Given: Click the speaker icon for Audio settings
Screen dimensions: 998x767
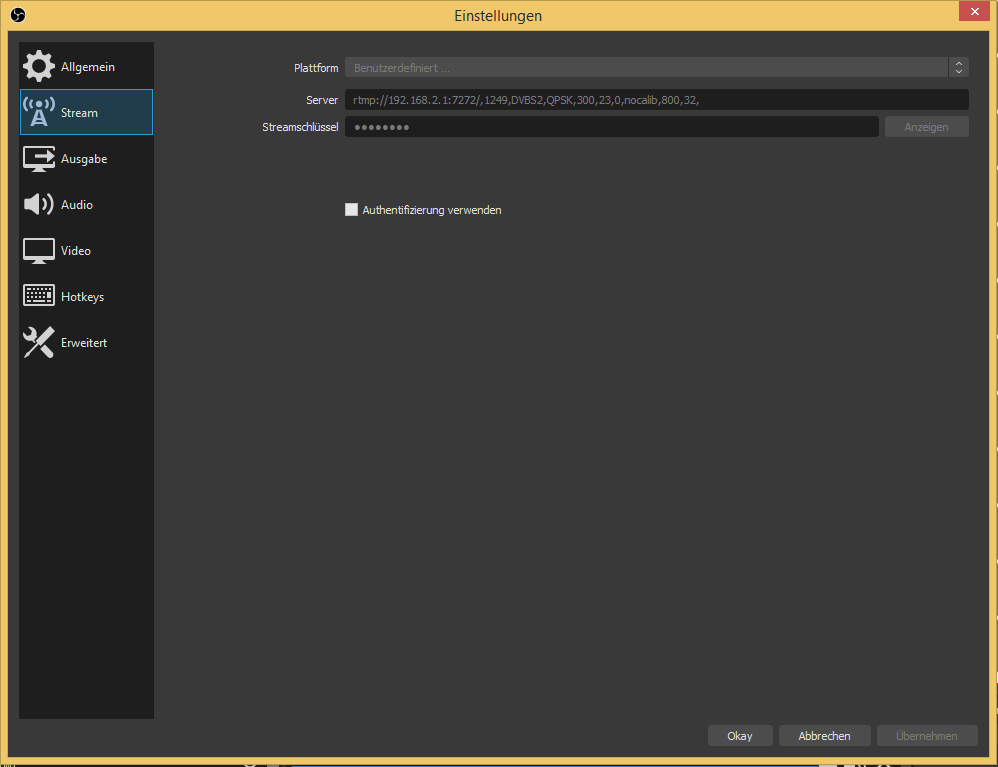Looking at the screenshot, I should coord(39,205).
